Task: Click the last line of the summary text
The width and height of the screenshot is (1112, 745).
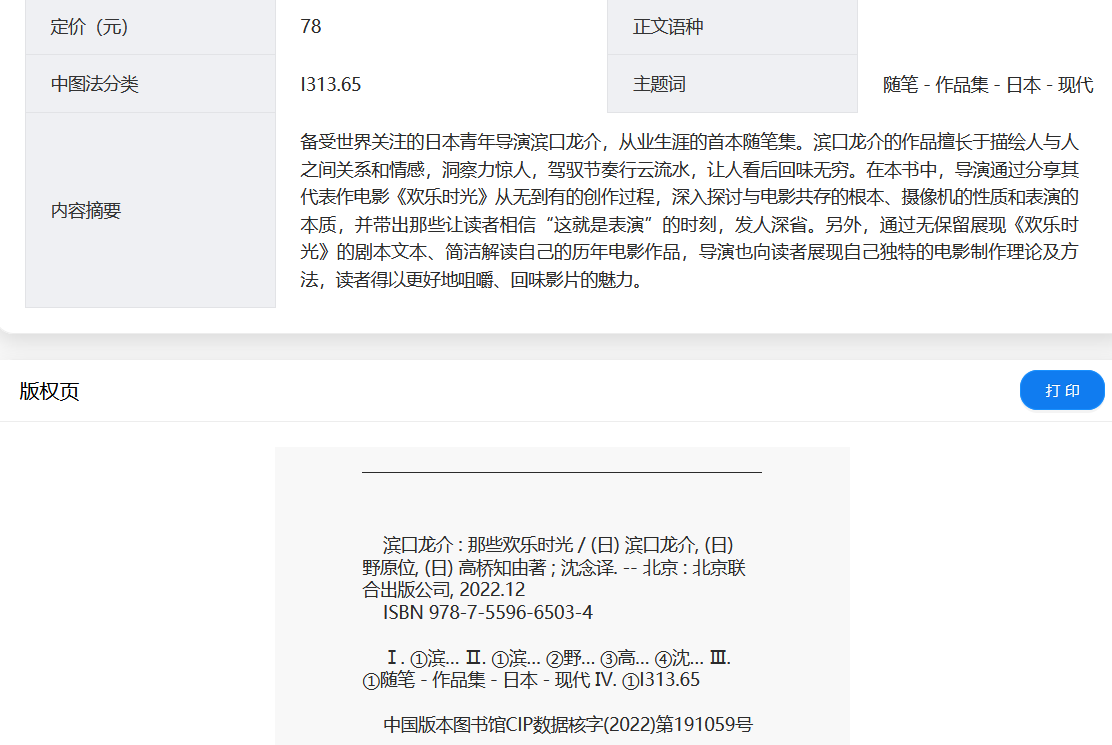Action: point(470,280)
